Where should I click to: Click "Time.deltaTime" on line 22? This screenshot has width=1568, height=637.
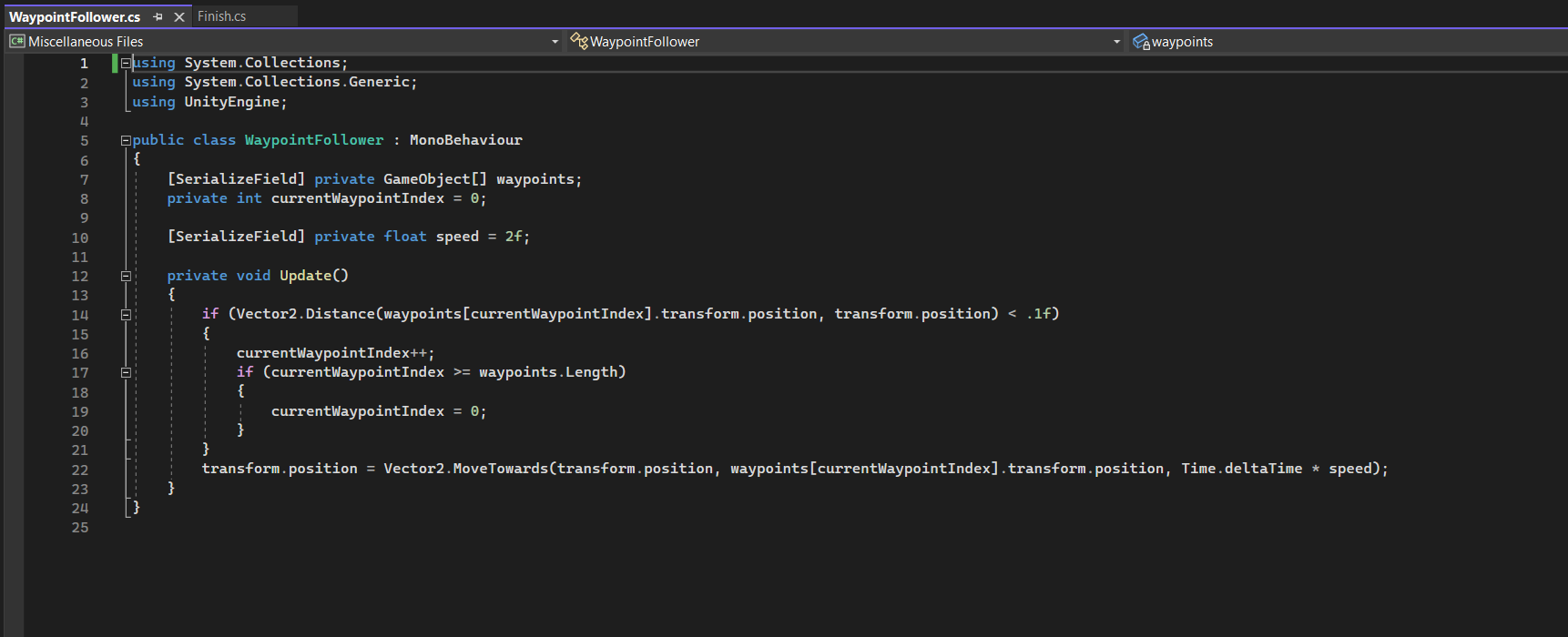point(1242,469)
